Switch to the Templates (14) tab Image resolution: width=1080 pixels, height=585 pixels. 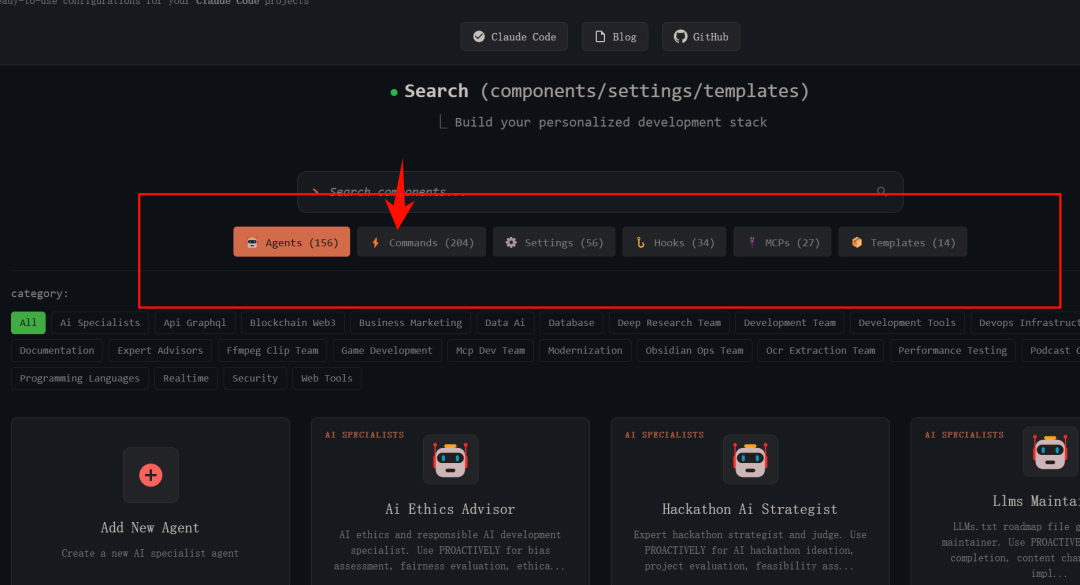[x=903, y=242]
